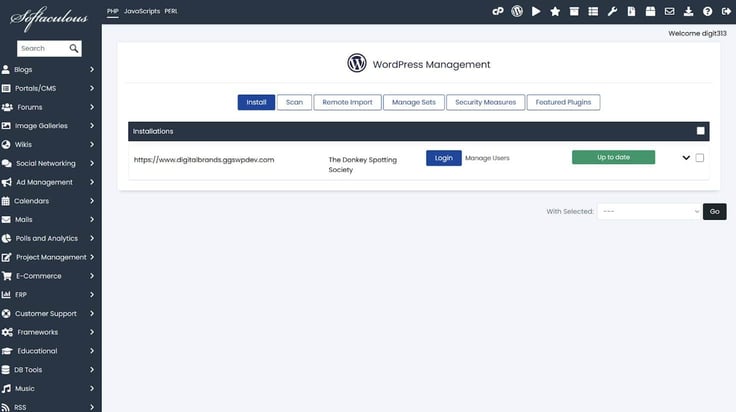
Task: Open script demos via play icon
Action: point(536,11)
